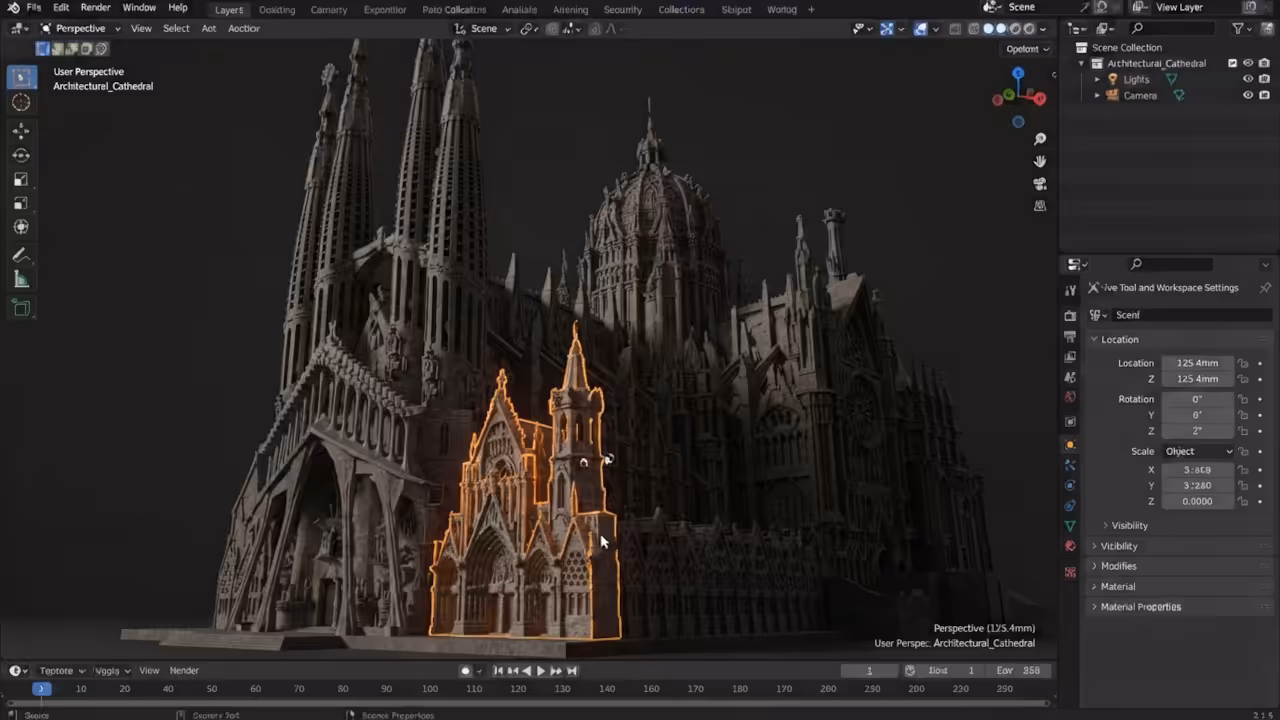Viewport: 1280px width, 720px height.
Task: Click the play animation button
Action: pos(541,671)
